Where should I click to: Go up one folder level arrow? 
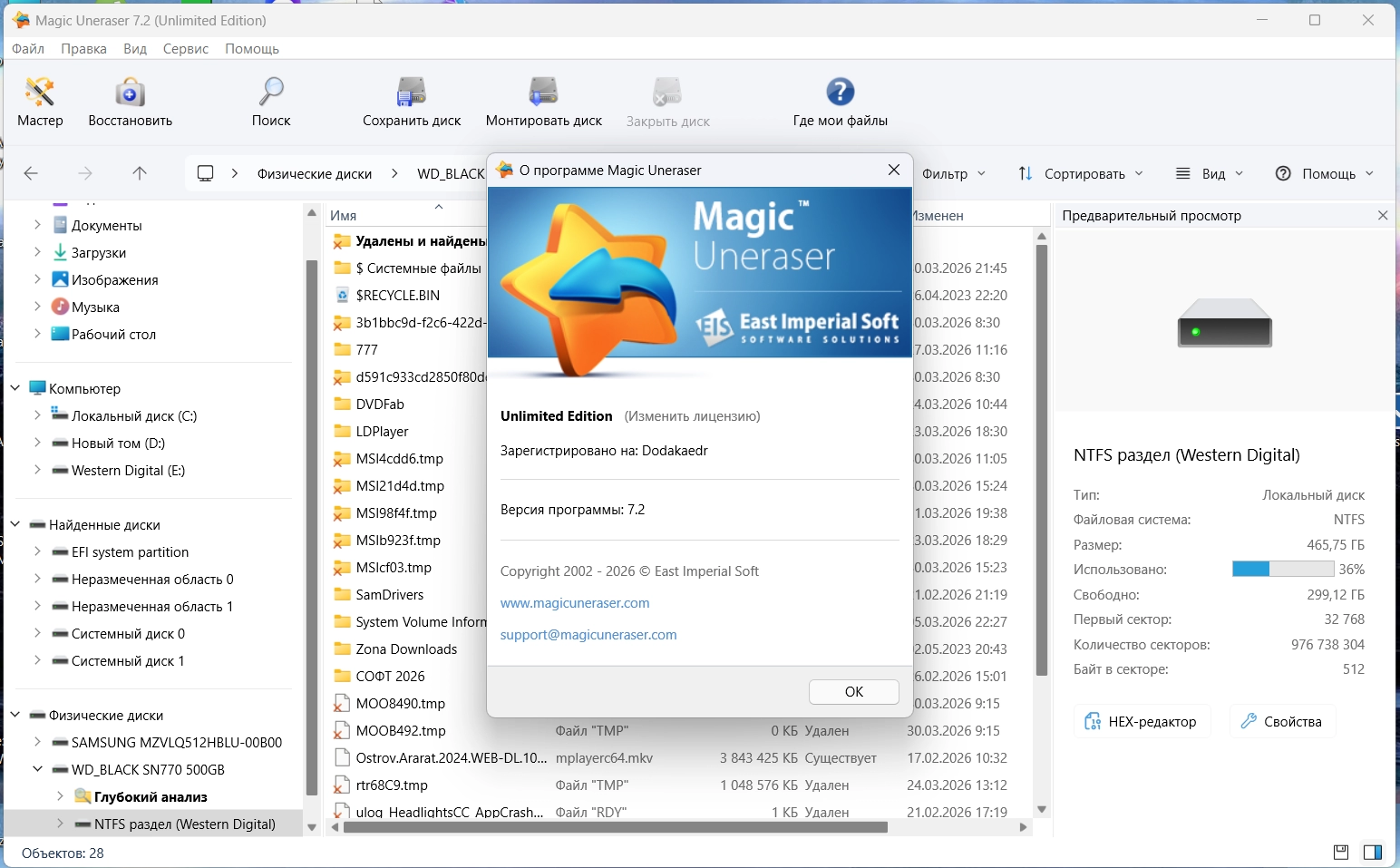tap(140, 173)
